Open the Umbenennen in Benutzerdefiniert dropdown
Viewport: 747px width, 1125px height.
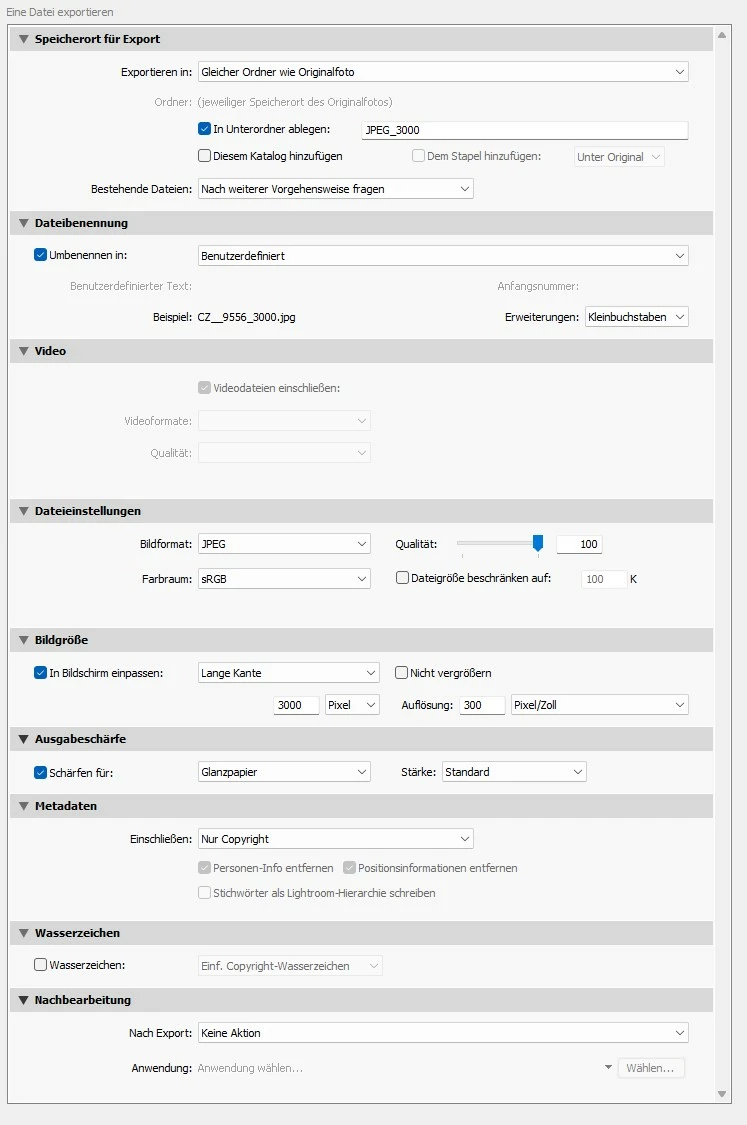[x=443, y=255]
